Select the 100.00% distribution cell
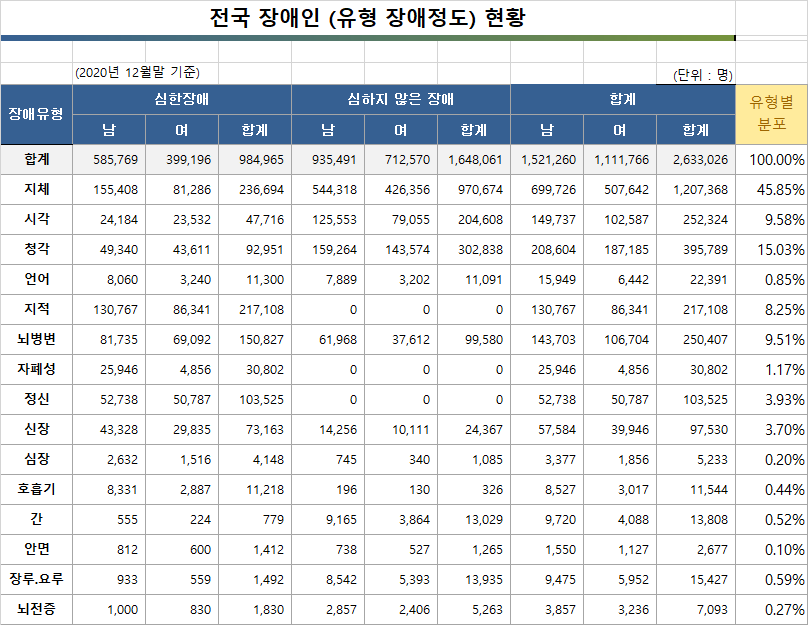The width and height of the screenshot is (808, 625). click(x=771, y=159)
